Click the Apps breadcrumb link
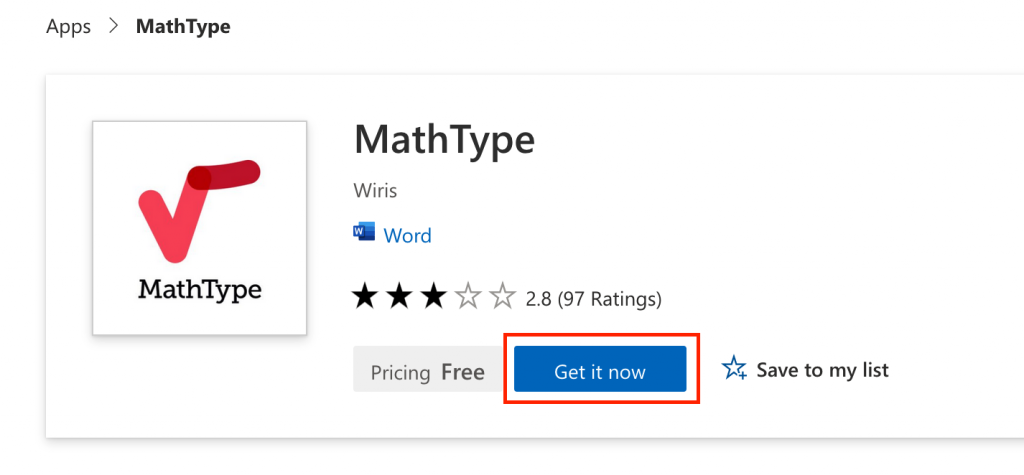The height and width of the screenshot is (475, 1024). click(x=68, y=27)
